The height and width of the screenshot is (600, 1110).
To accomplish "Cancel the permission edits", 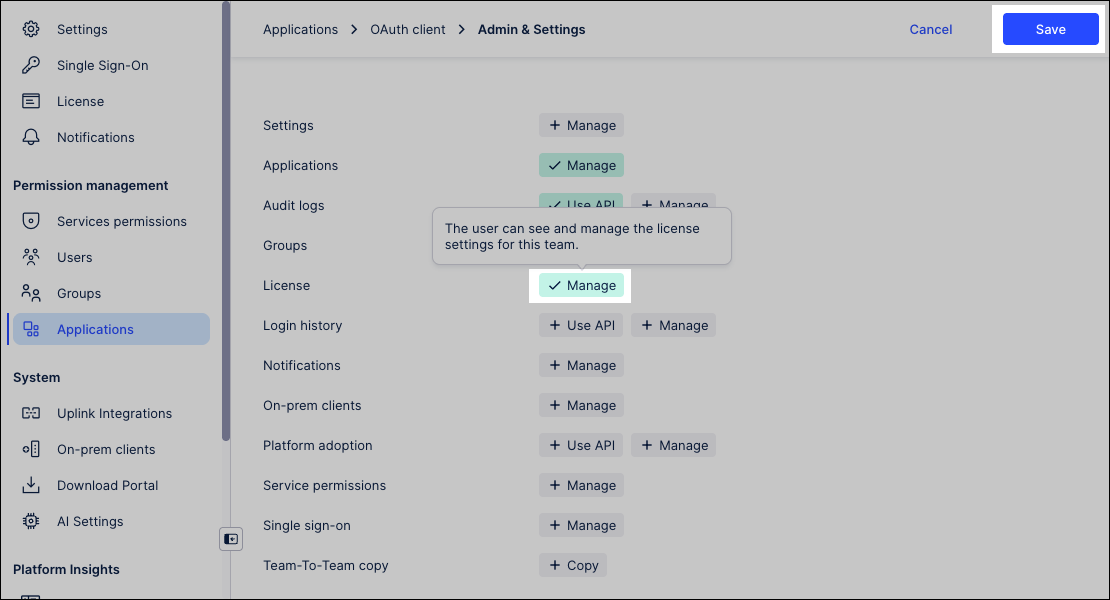I will (930, 29).
